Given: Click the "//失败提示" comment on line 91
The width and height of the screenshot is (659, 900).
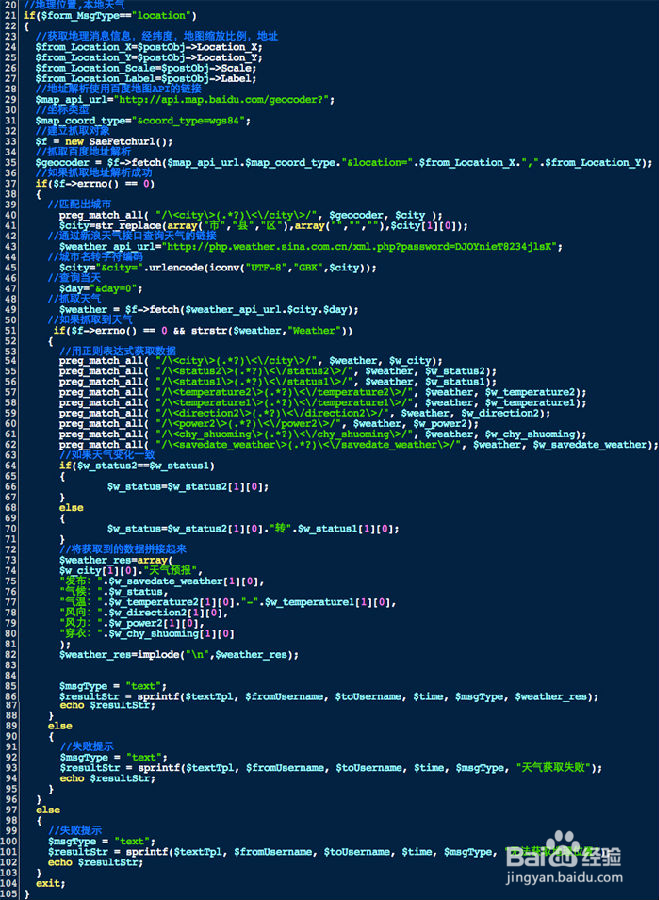Looking at the screenshot, I should pos(86,747).
